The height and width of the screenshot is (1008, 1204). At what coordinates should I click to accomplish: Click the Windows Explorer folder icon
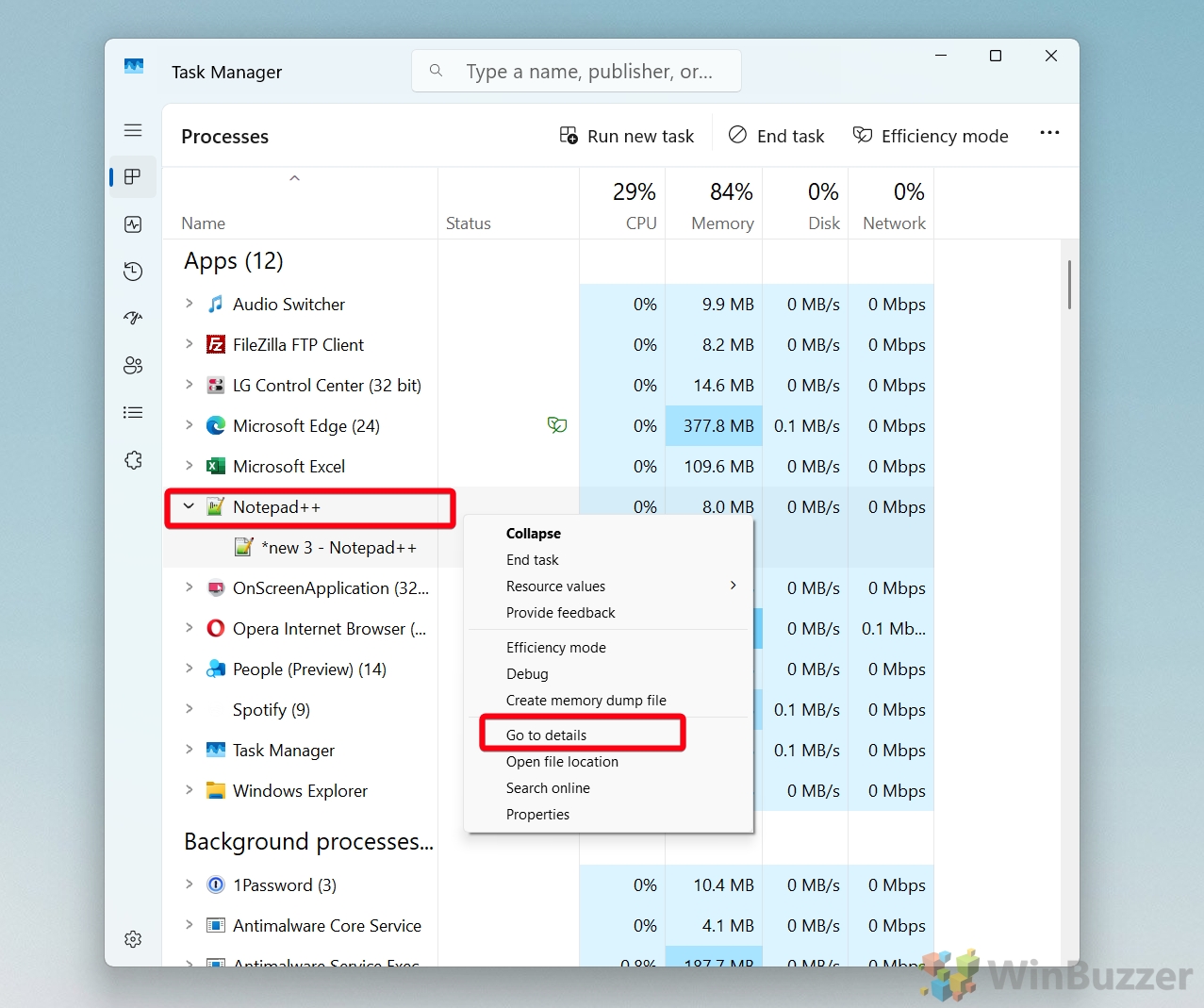pyautogui.click(x=216, y=790)
